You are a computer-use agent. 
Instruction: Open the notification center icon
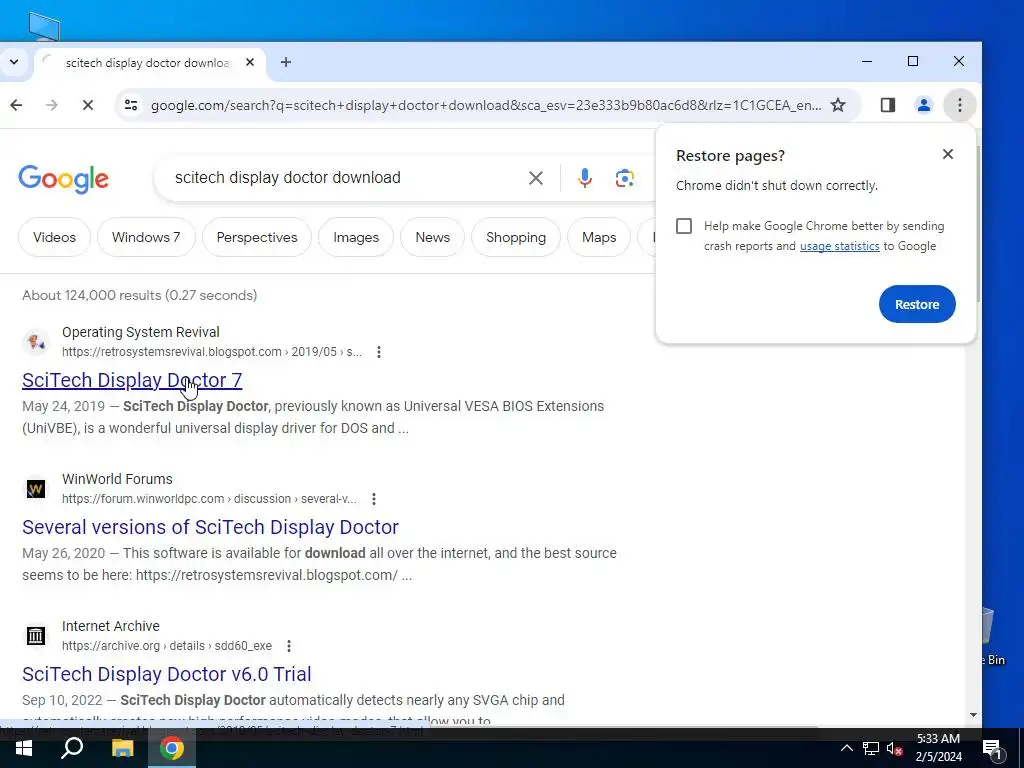(993, 750)
